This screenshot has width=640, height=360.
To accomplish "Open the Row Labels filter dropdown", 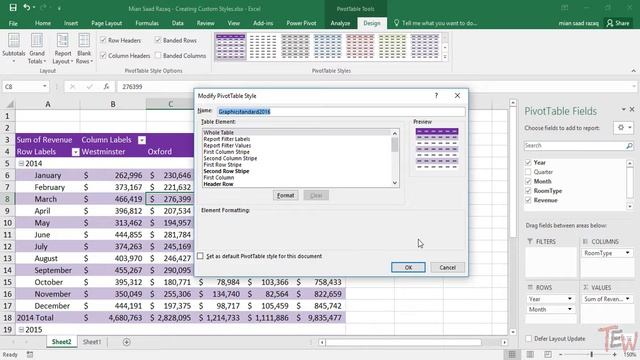I will (76, 152).
